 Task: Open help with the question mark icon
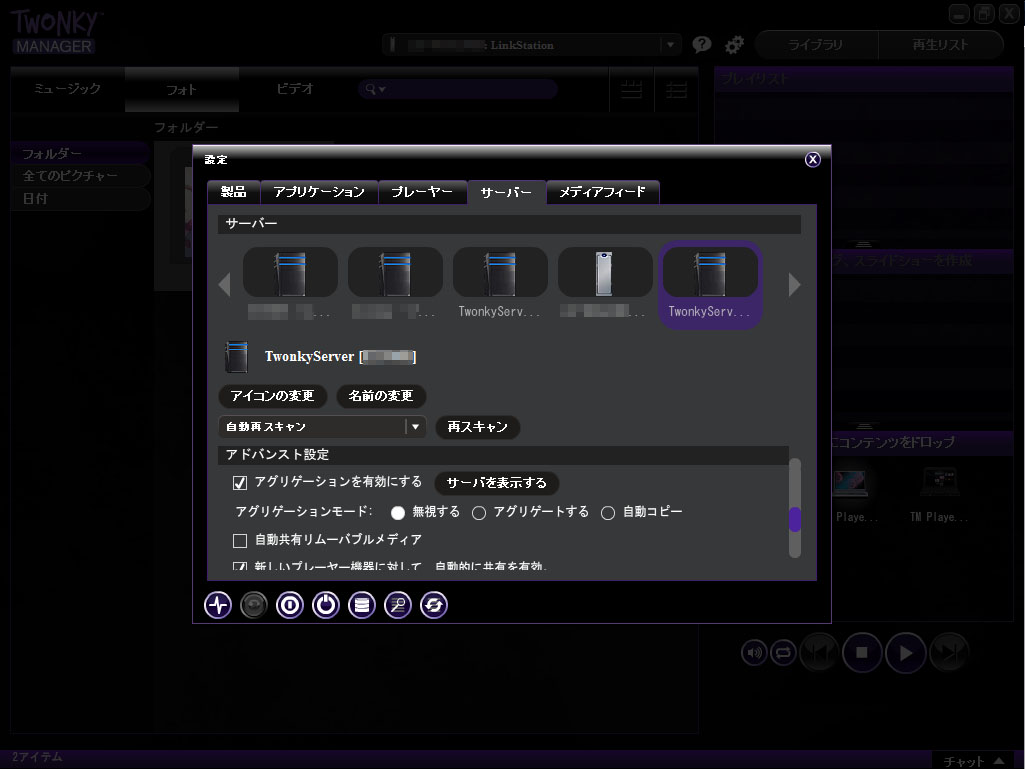702,45
